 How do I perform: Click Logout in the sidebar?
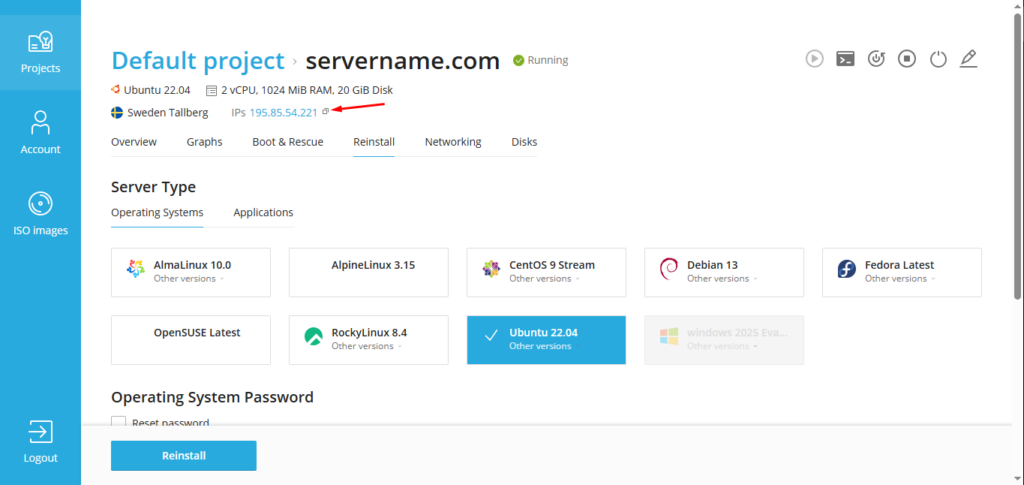(x=40, y=441)
